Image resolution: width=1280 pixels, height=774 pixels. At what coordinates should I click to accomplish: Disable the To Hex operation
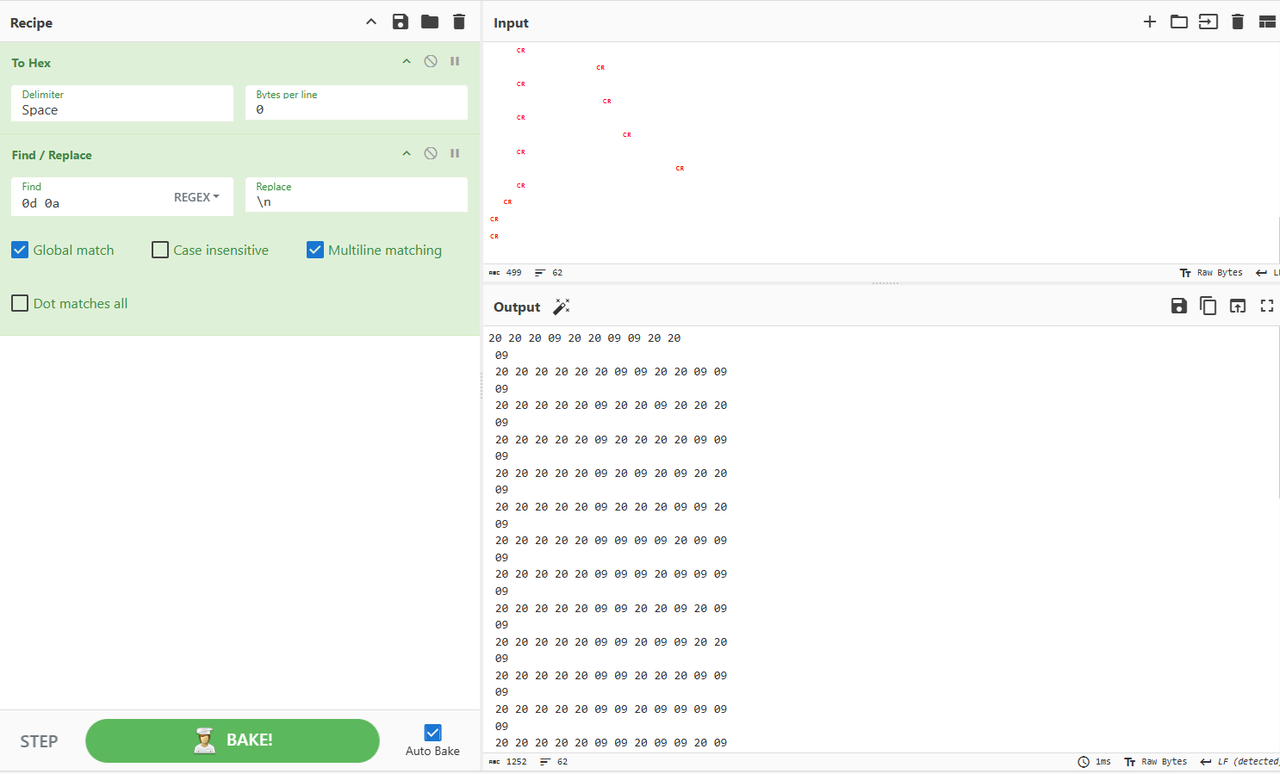430,62
